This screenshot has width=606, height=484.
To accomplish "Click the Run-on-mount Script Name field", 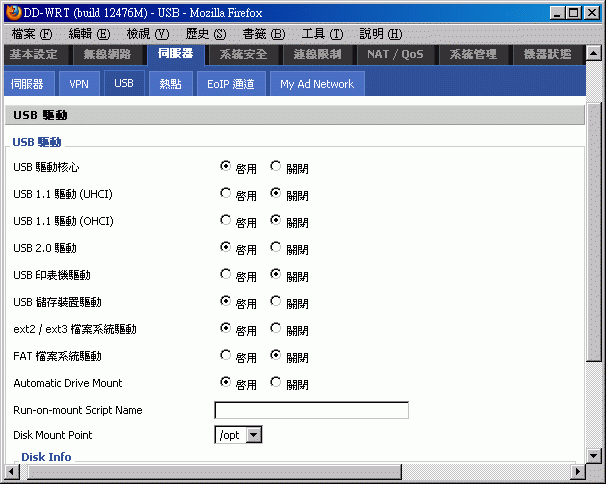I will coord(311,410).
